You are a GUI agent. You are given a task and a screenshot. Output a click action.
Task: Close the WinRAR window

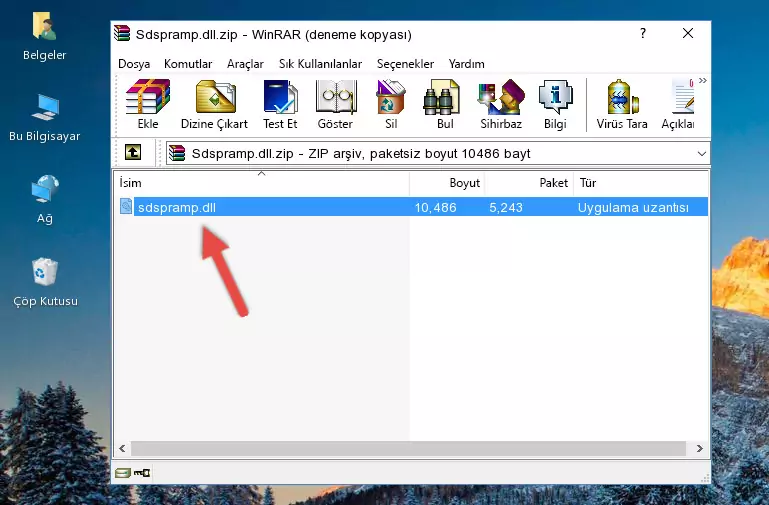pyautogui.click(x=688, y=33)
